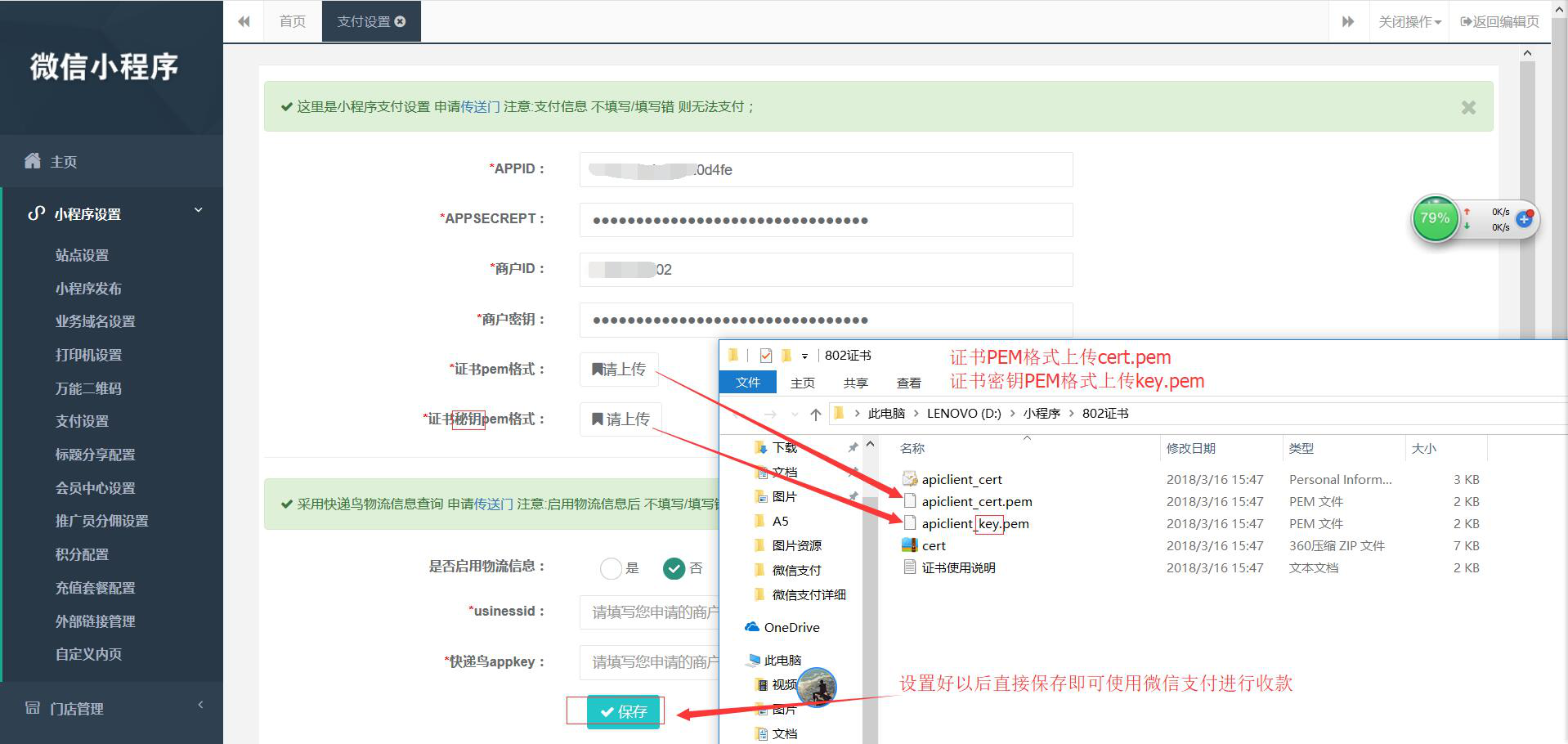Open 会员中心设置 in sidebar

click(95, 488)
